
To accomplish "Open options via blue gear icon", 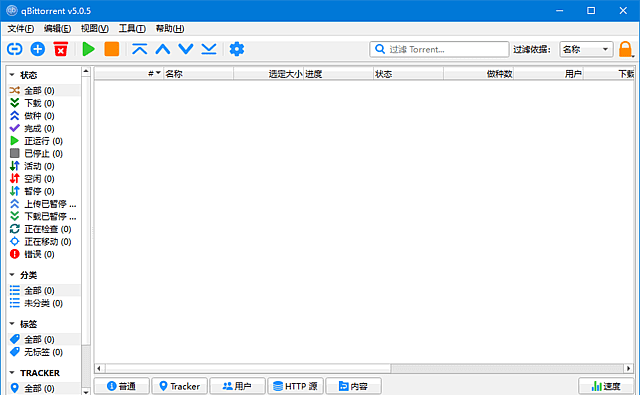I will [x=237, y=49].
